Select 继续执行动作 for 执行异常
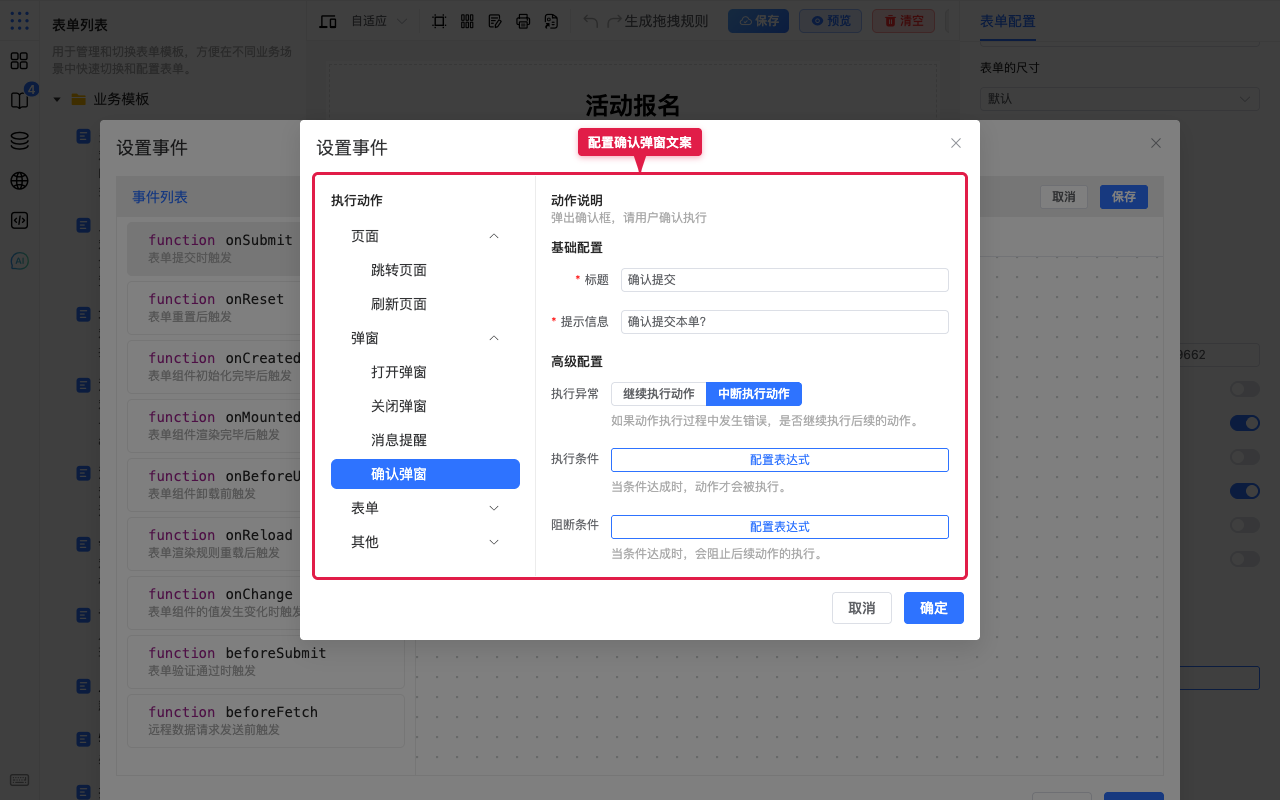 (659, 394)
